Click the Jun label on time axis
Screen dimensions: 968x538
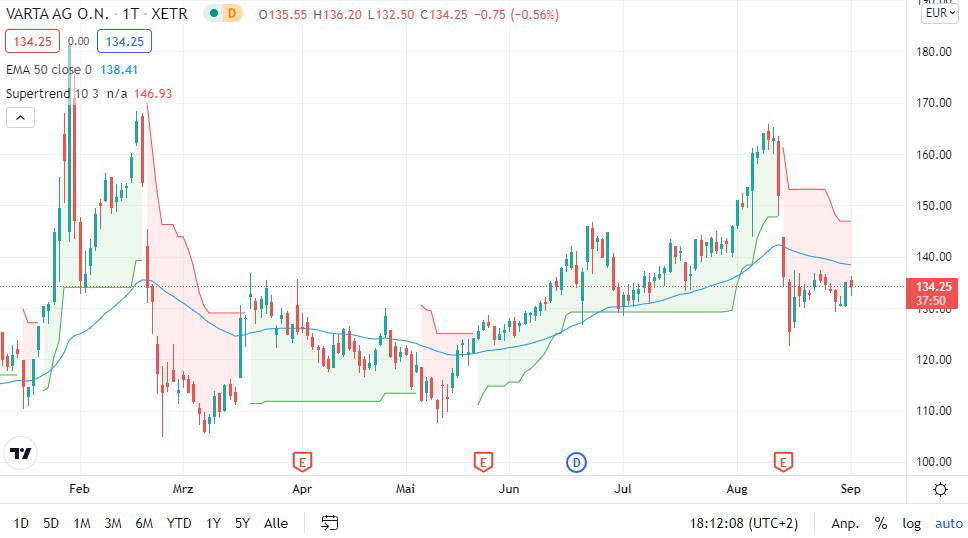click(509, 489)
